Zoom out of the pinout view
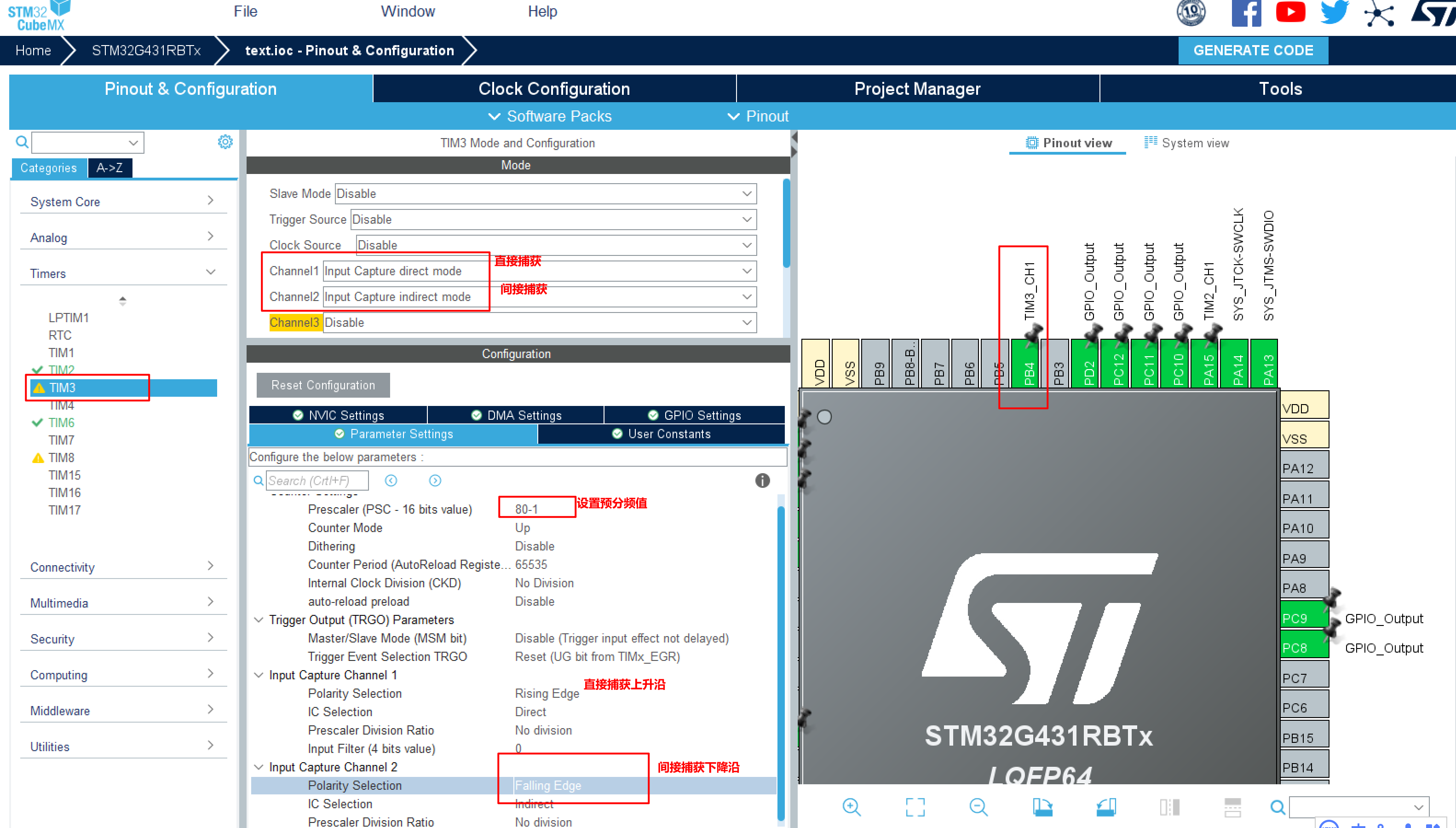The width and height of the screenshot is (1456, 828). 978,806
